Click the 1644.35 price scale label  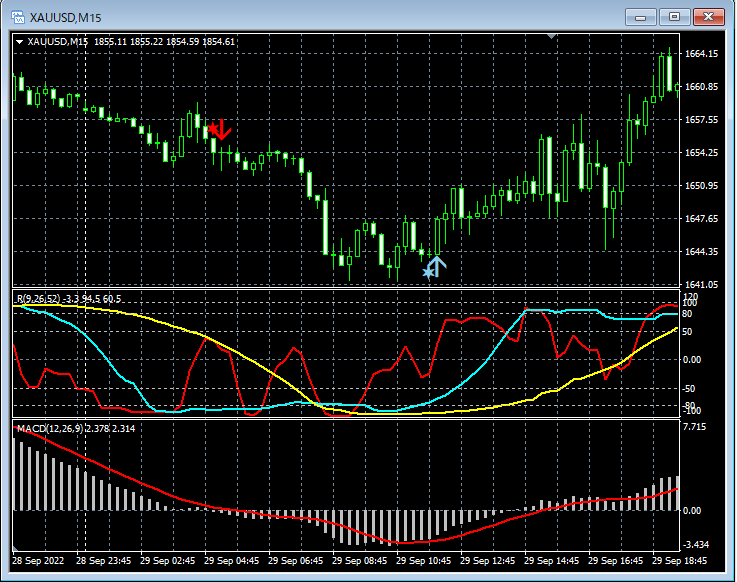702,252
